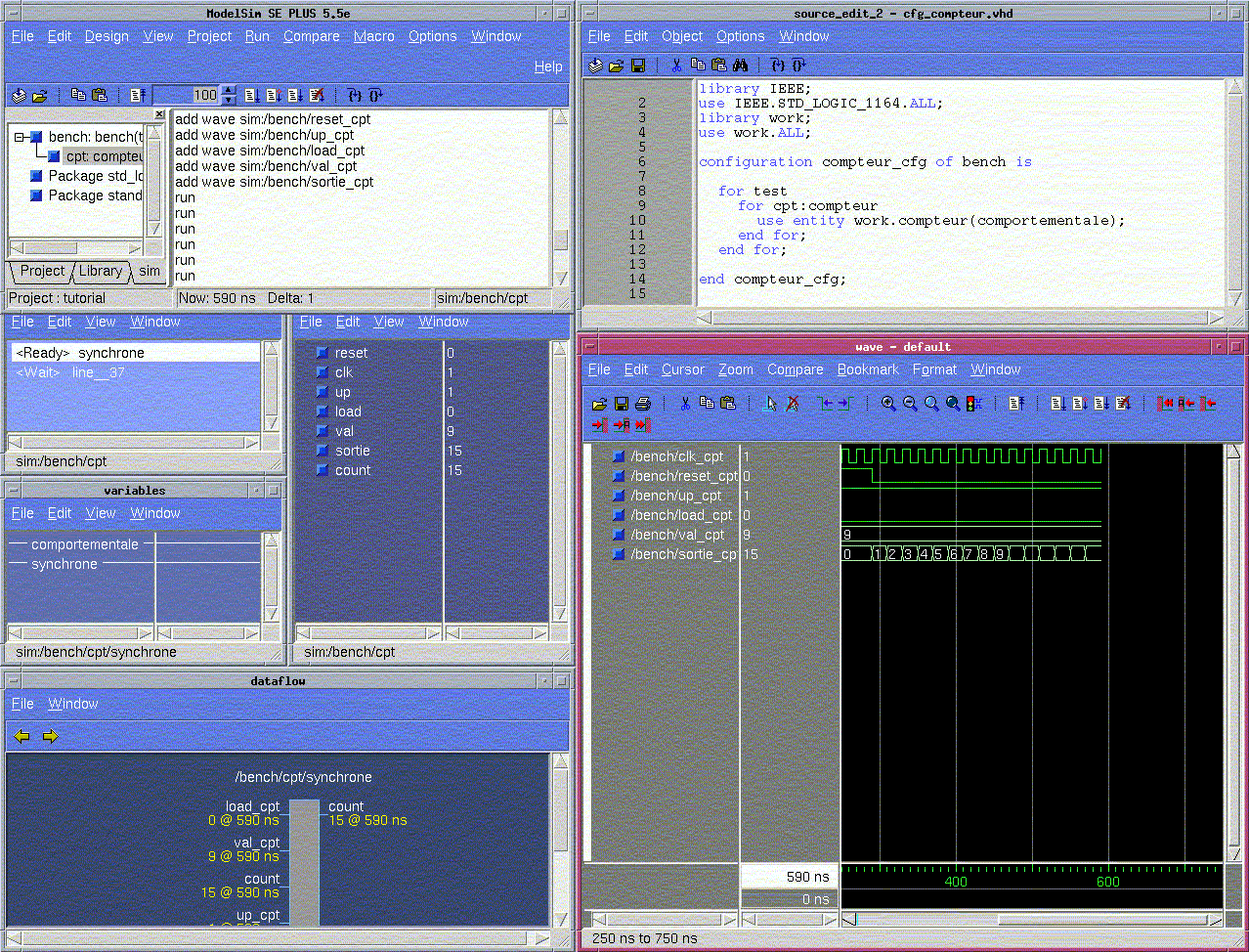Close the workspace pane with the x button

[x=159, y=114]
